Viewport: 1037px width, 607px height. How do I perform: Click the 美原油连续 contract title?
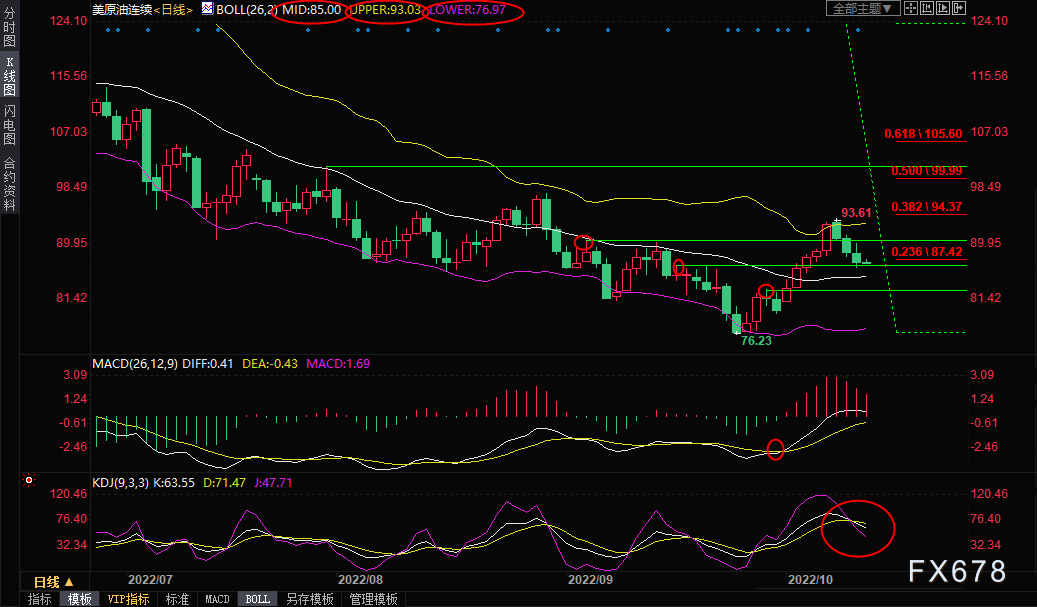(x=122, y=10)
